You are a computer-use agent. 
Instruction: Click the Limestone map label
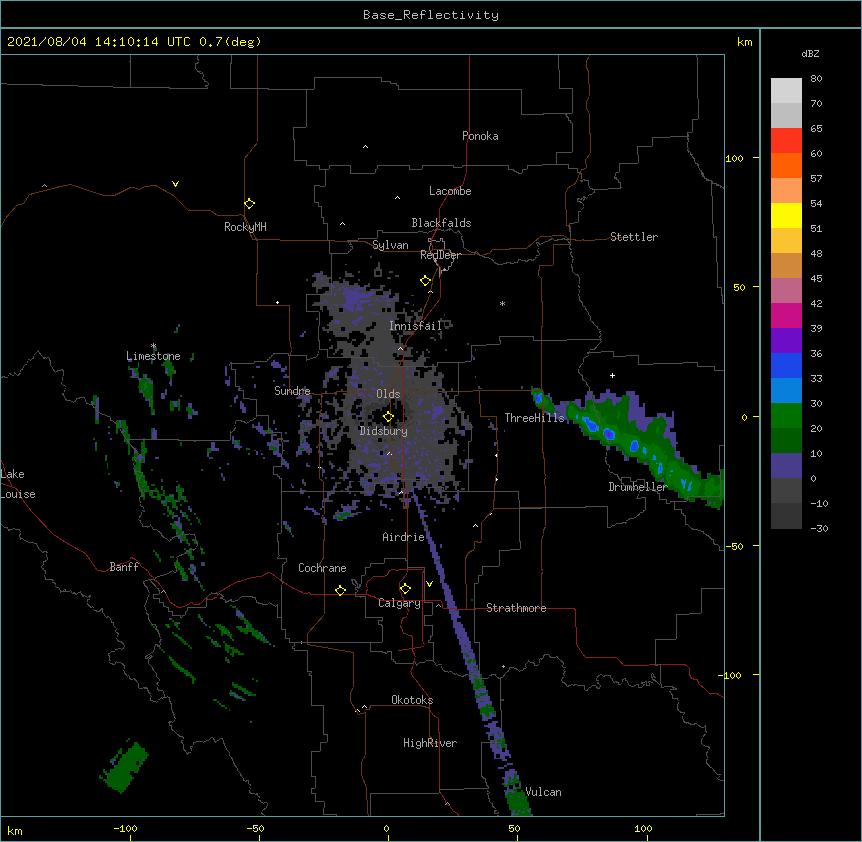153,356
